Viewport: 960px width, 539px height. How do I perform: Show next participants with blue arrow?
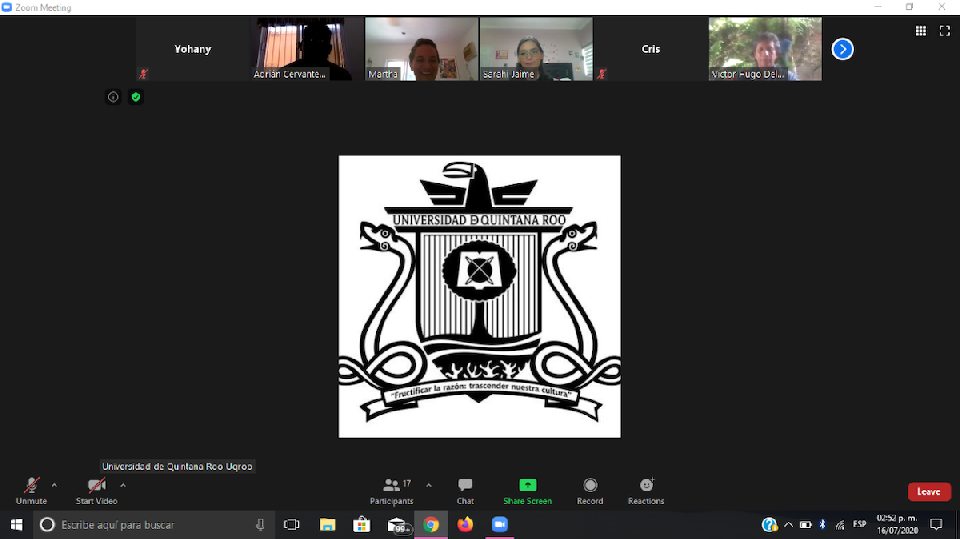click(842, 49)
